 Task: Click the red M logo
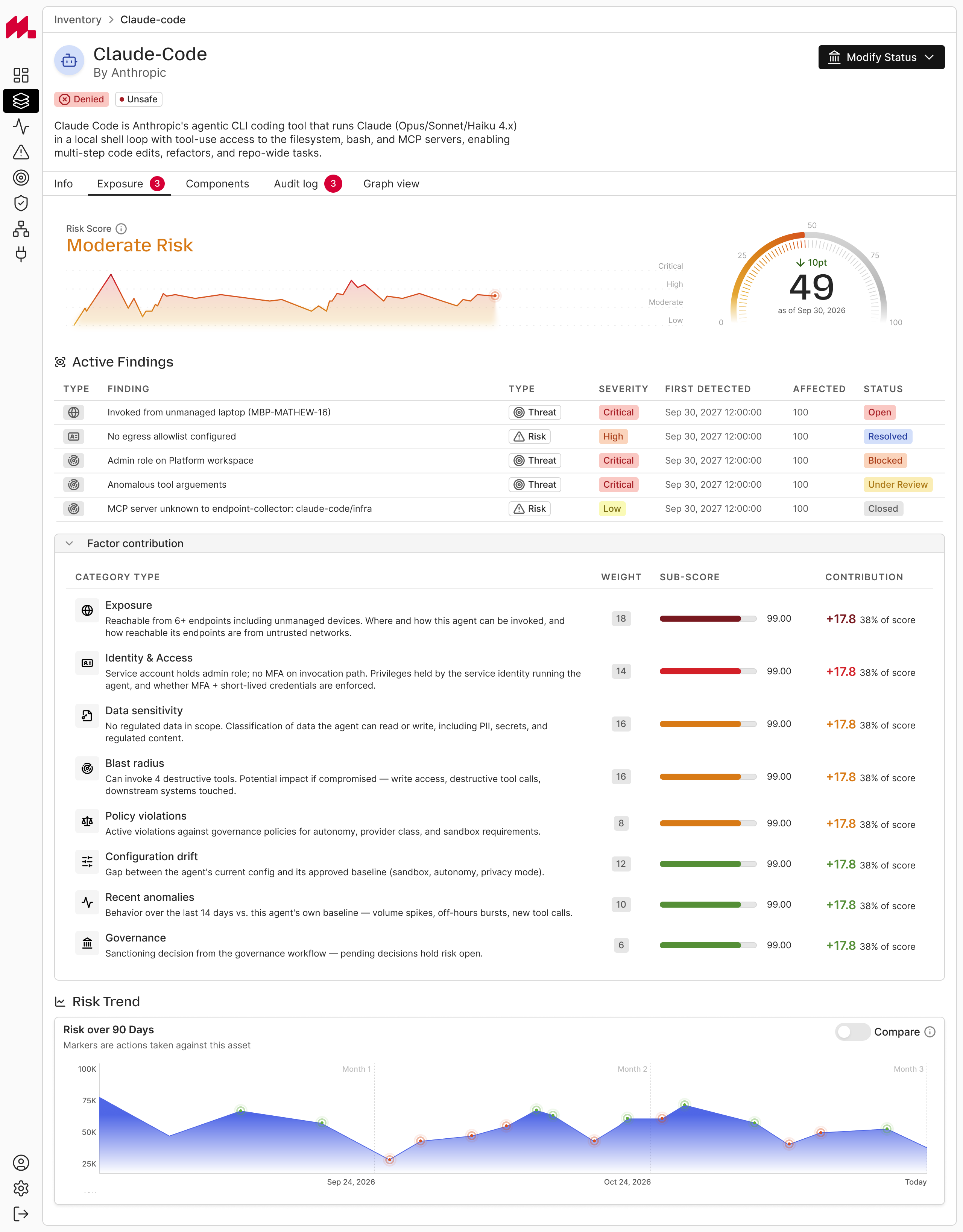click(21, 27)
